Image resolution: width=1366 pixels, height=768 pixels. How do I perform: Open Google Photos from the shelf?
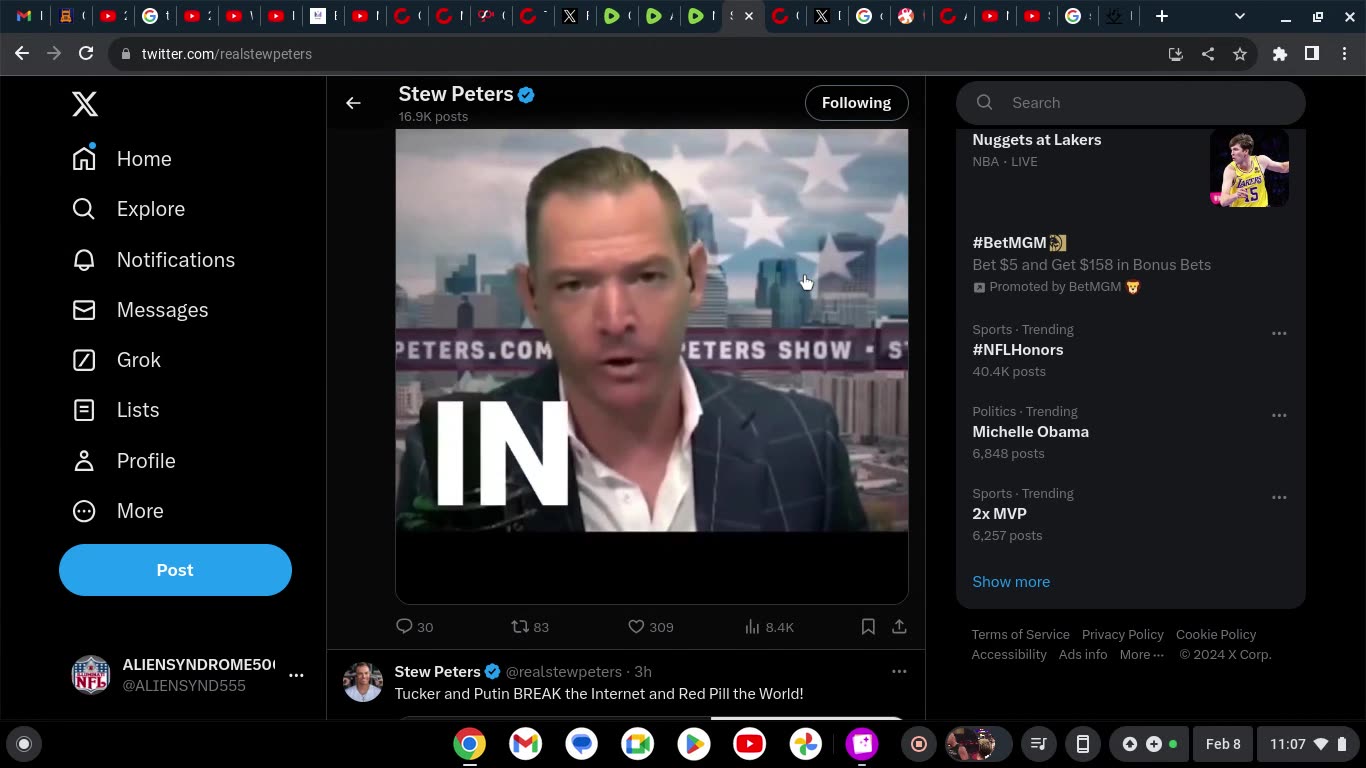pos(805,744)
